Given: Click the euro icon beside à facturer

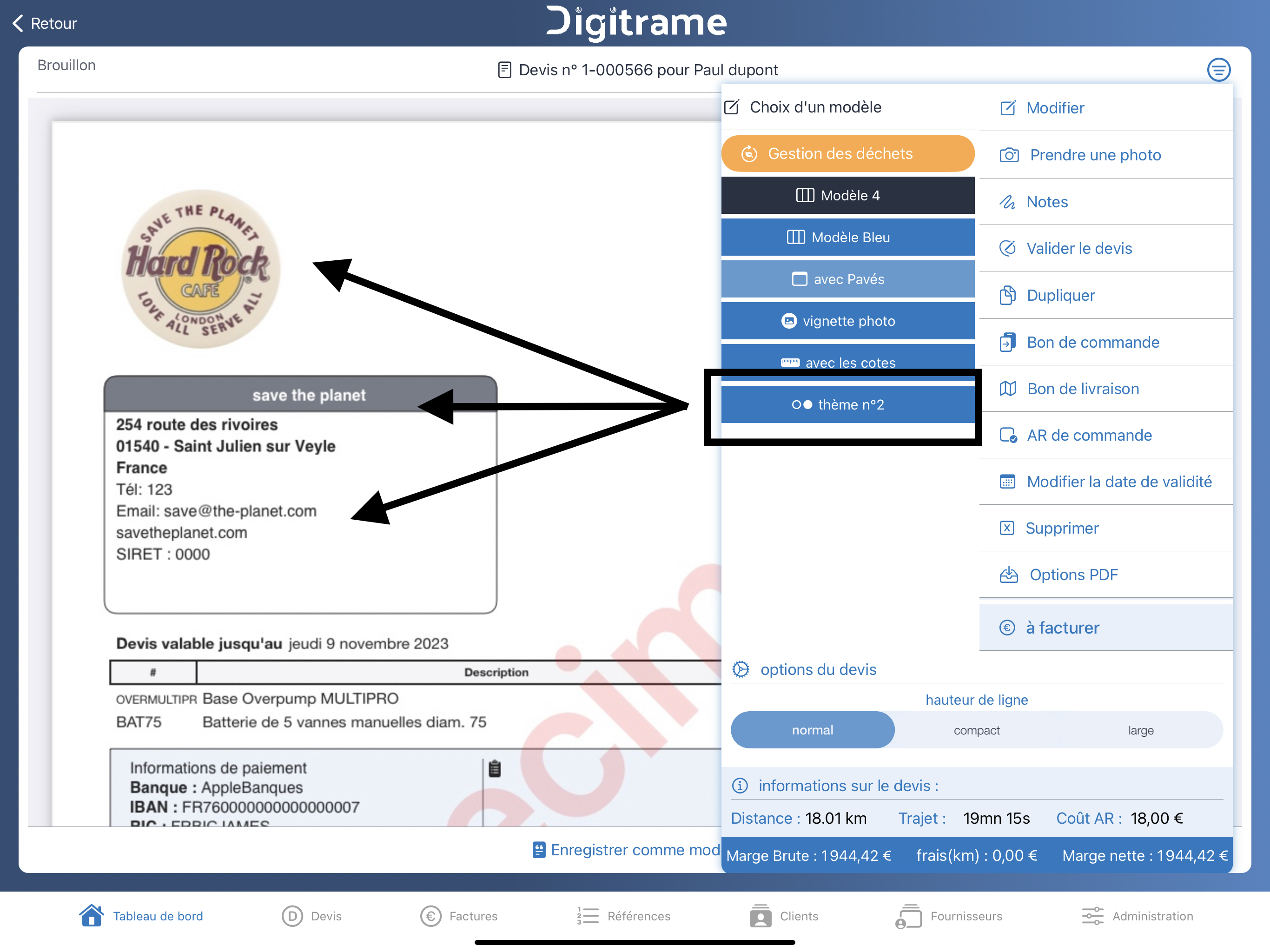Looking at the screenshot, I should (x=1007, y=628).
